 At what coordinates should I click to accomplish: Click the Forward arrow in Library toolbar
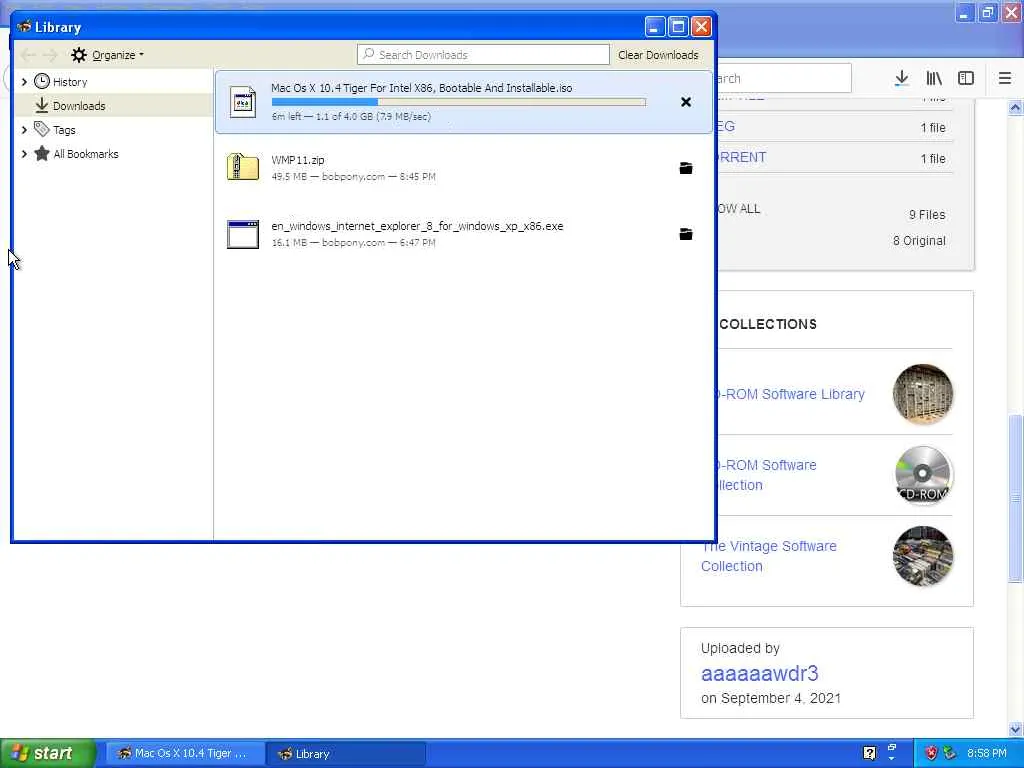tap(50, 55)
